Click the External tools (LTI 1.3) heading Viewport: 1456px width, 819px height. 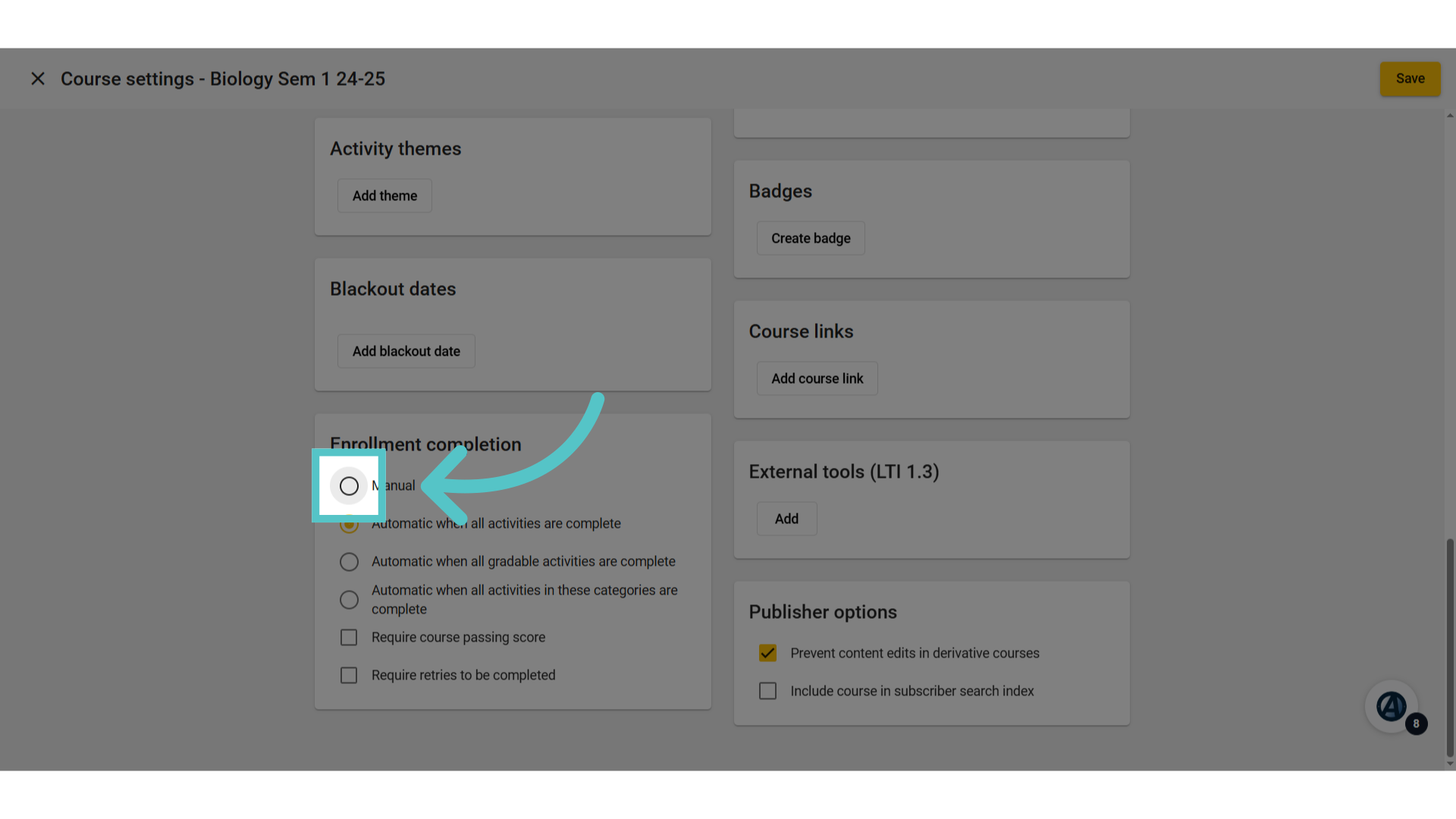click(844, 472)
